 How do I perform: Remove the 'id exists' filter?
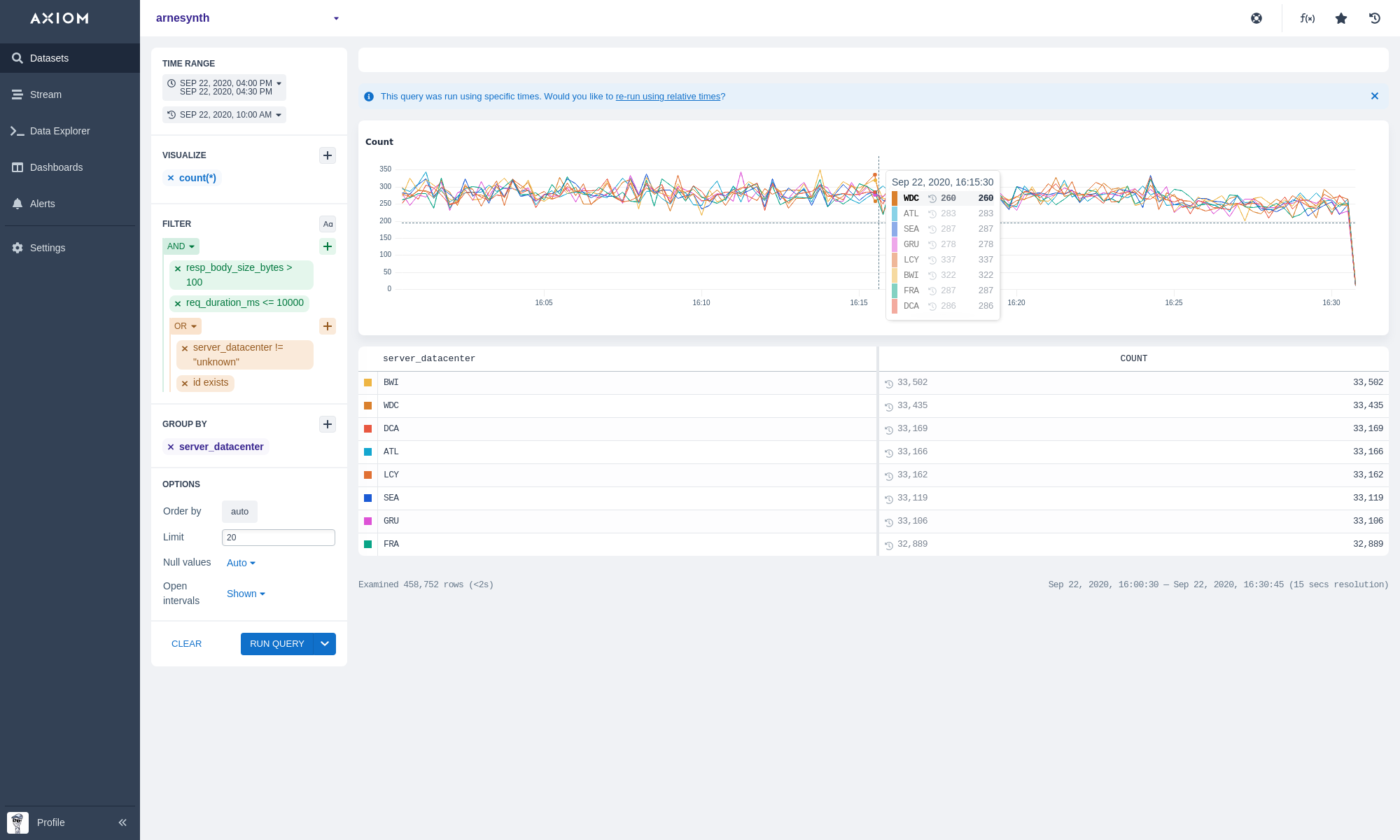(x=185, y=383)
